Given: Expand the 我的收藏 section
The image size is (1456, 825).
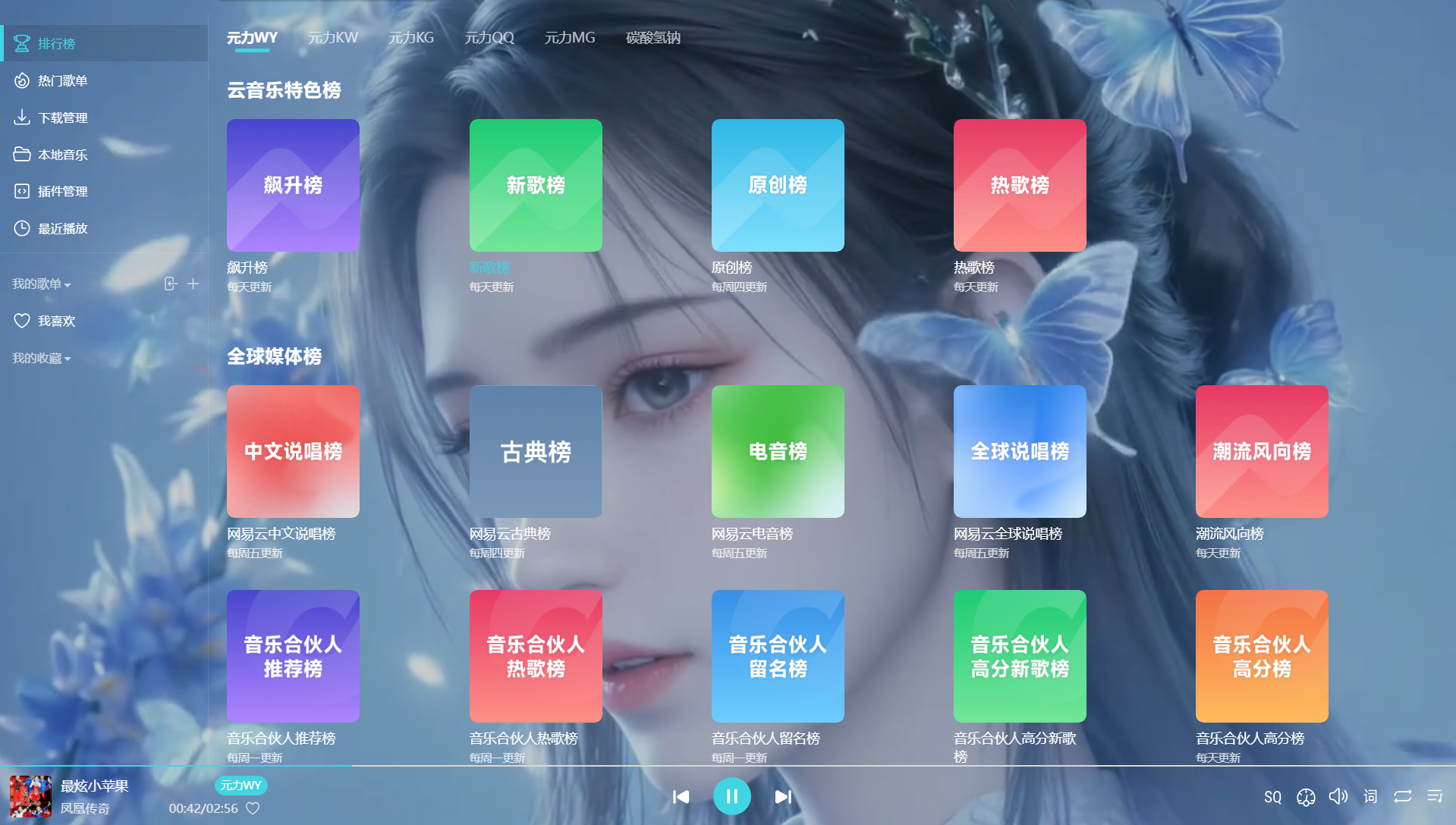Looking at the screenshot, I should (x=41, y=359).
